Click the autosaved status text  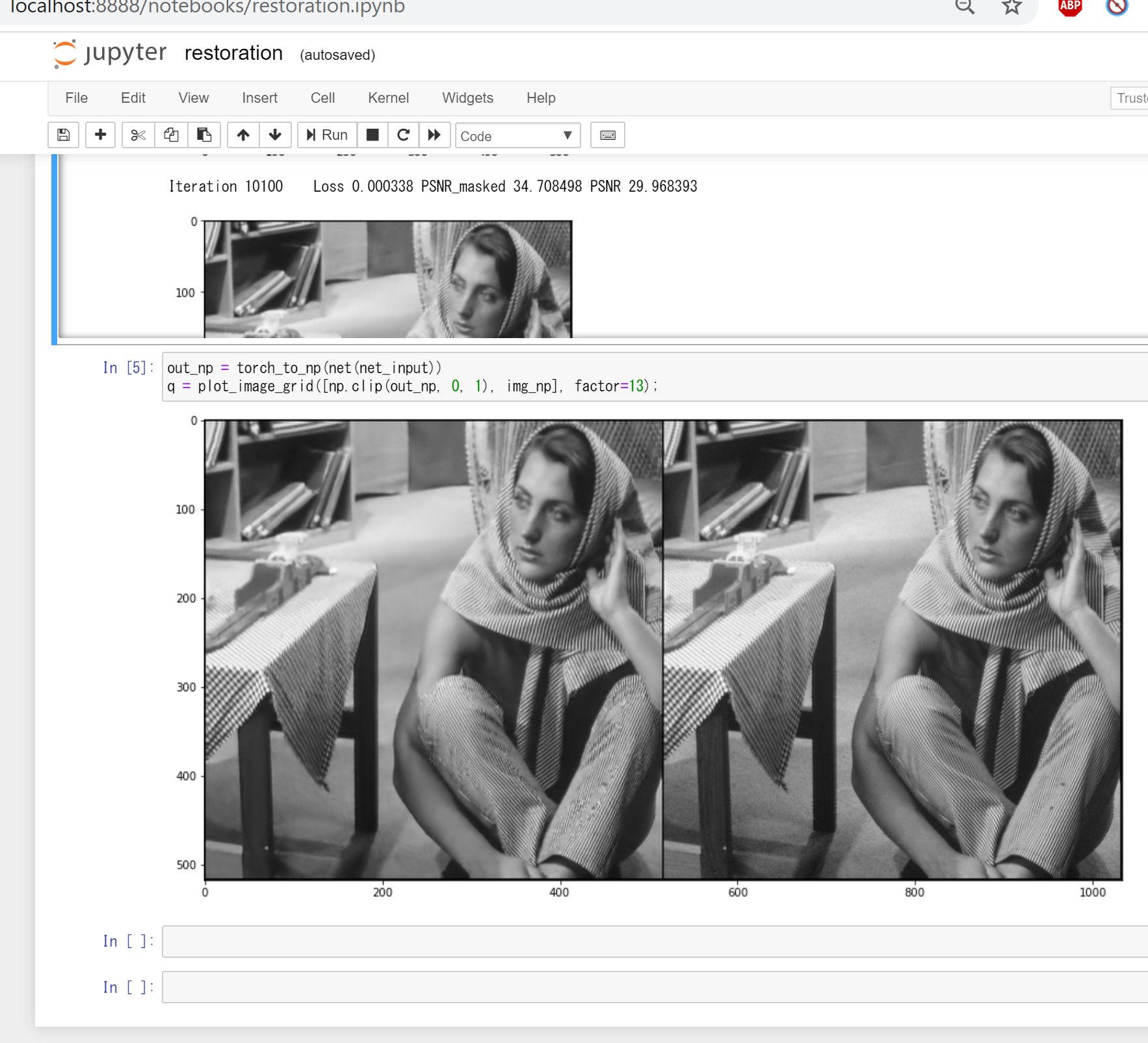pos(337,55)
